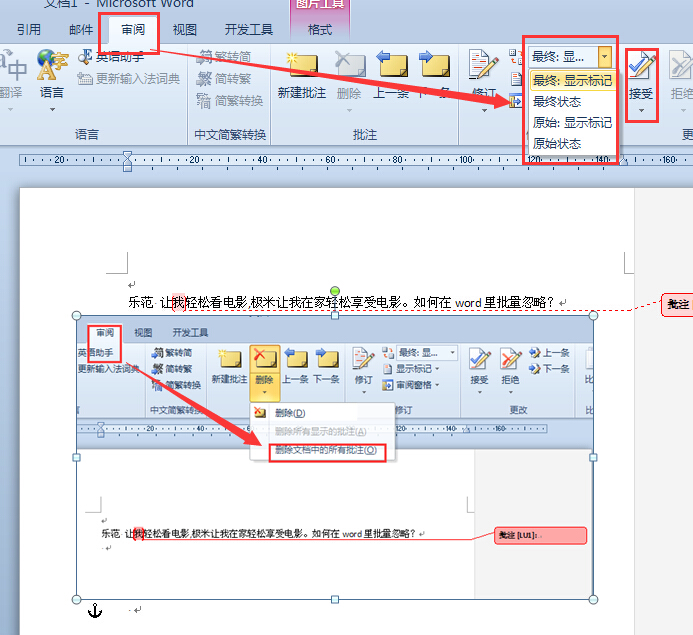Convert text with 繁转简

(224, 57)
